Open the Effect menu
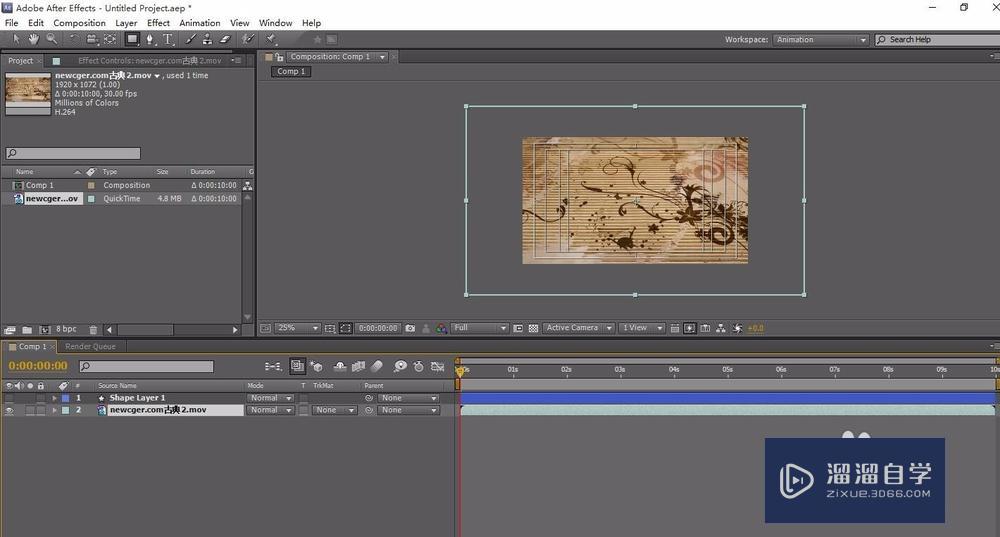 [x=158, y=23]
